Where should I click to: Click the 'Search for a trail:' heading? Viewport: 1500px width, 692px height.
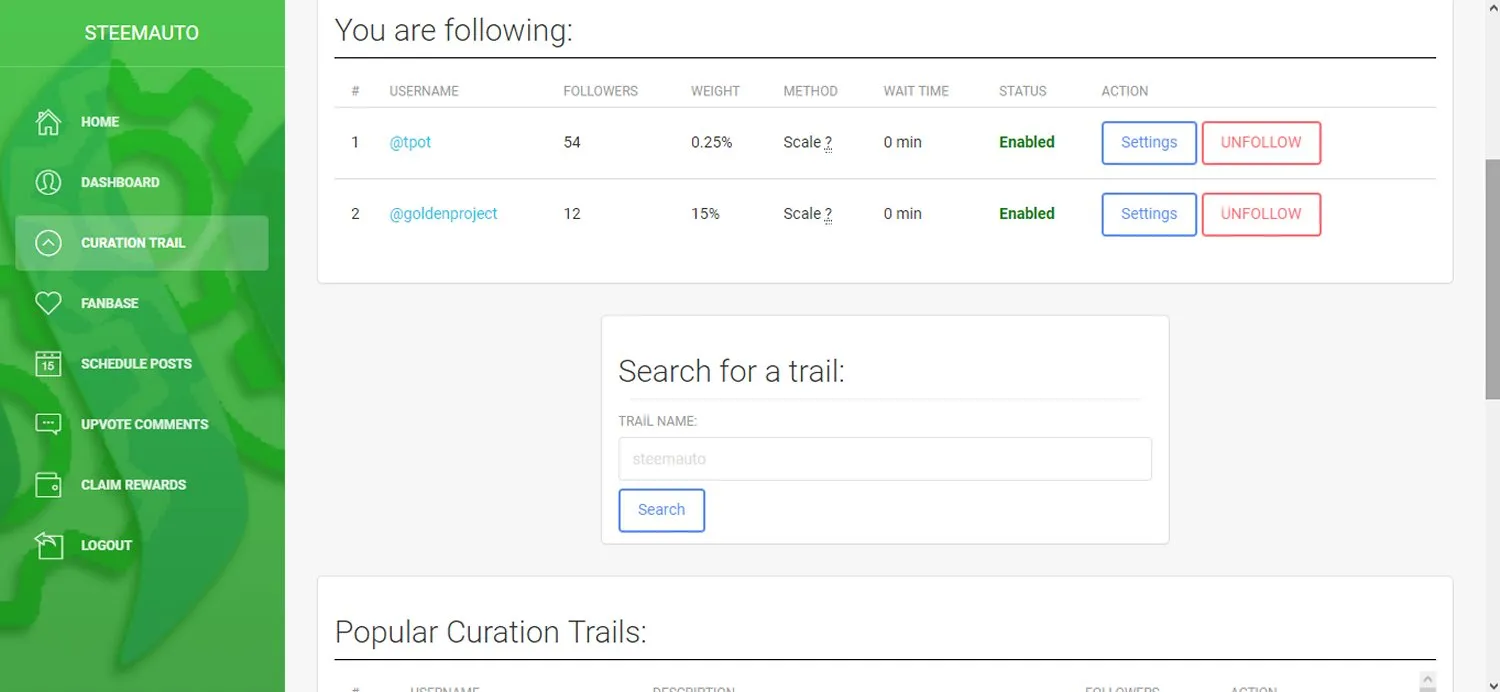pos(731,371)
